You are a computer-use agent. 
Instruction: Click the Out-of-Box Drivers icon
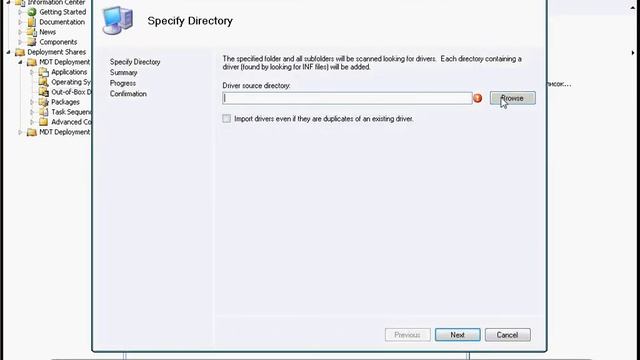pyautogui.click(x=44, y=92)
